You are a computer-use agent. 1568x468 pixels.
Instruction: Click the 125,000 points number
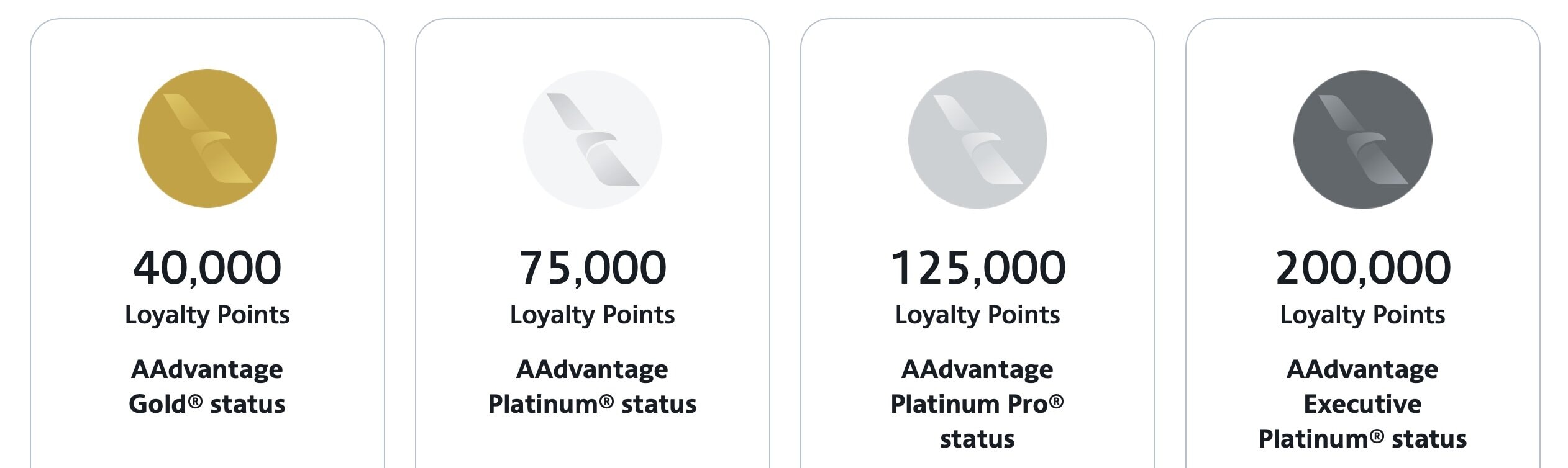pyautogui.click(x=977, y=268)
